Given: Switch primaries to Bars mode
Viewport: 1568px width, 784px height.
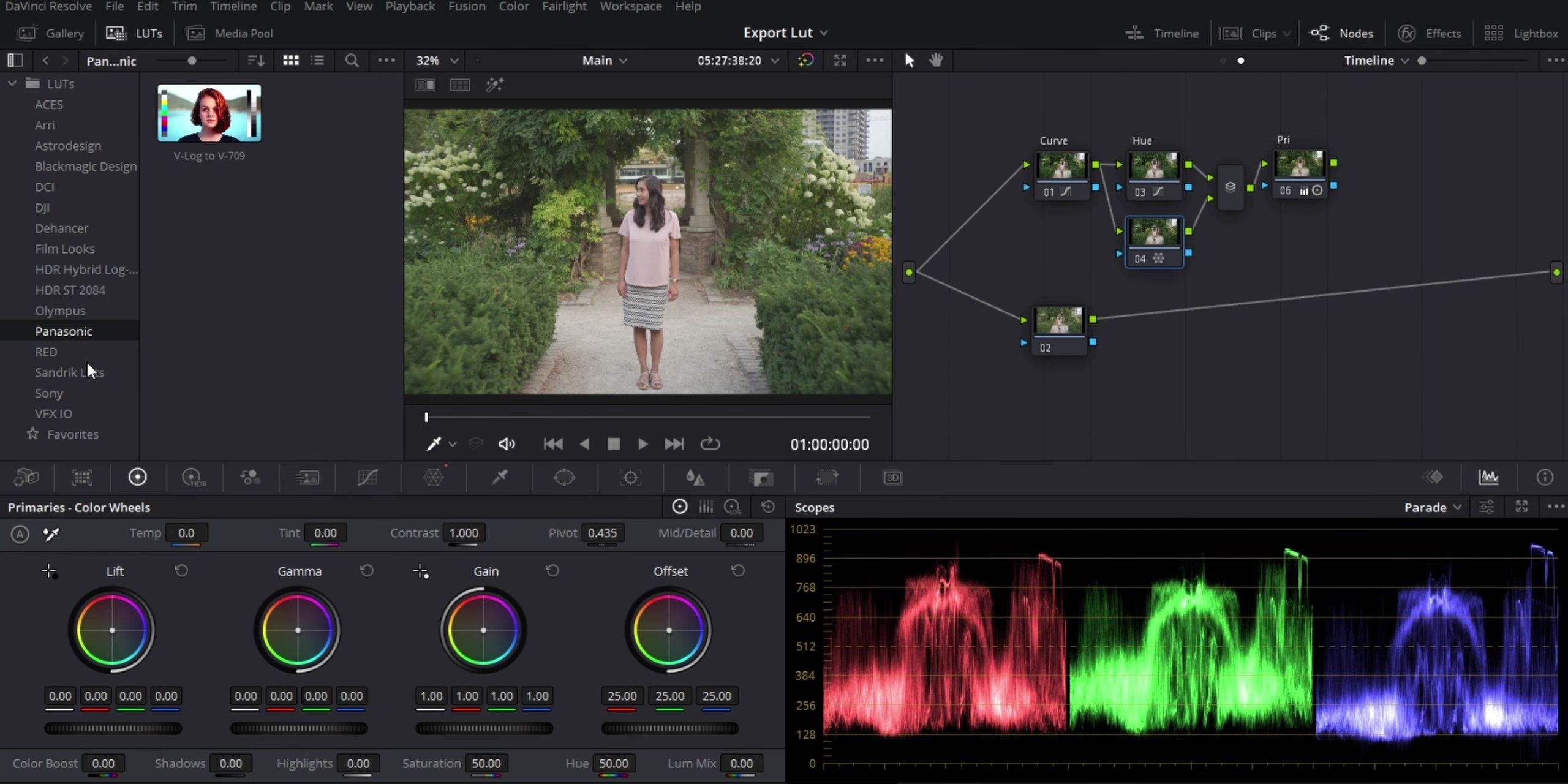Looking at the screenshot, I should pyautogui.click(x=706, y=507).
